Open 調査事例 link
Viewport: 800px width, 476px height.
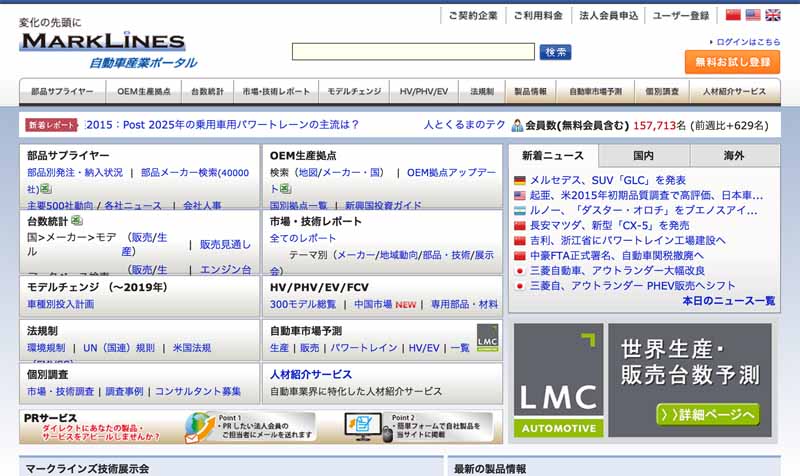[x=124, y=391]
